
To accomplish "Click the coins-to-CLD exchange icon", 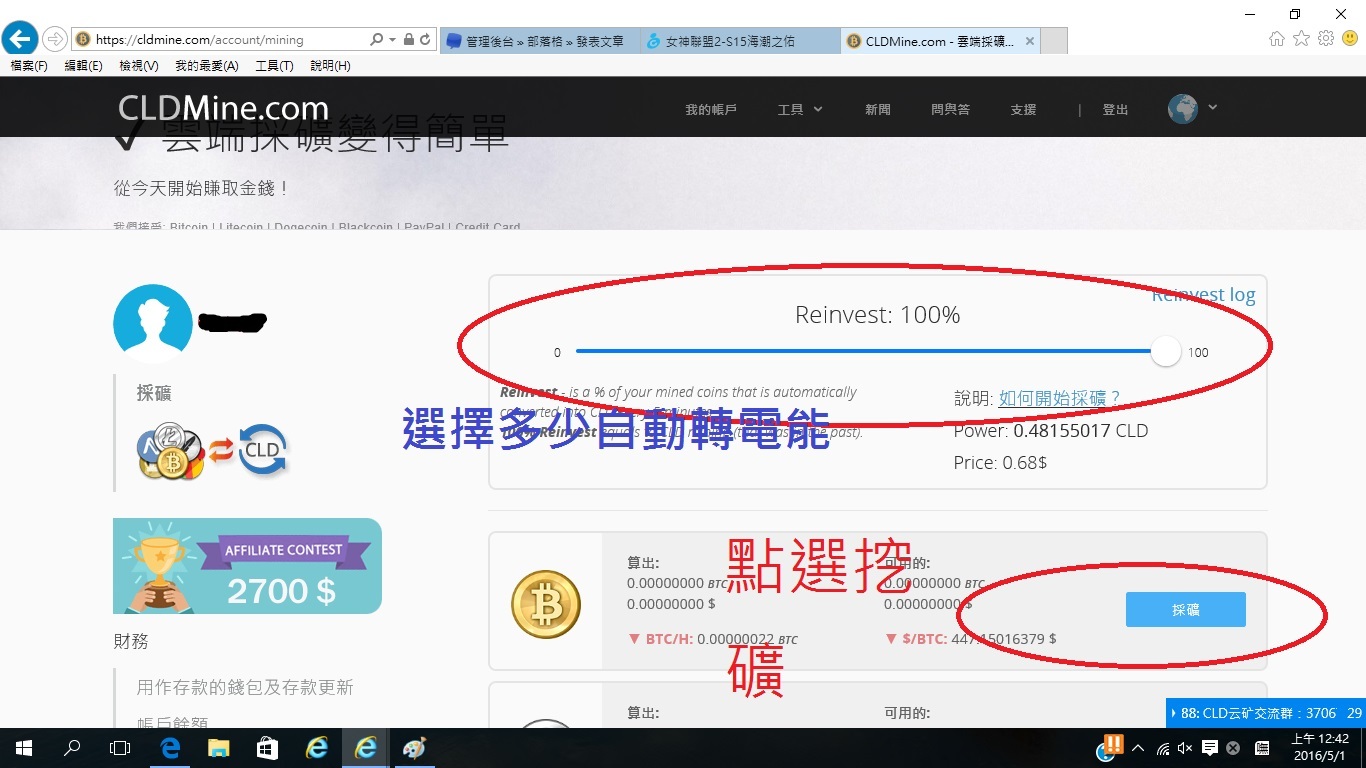I will coord(212,452).
